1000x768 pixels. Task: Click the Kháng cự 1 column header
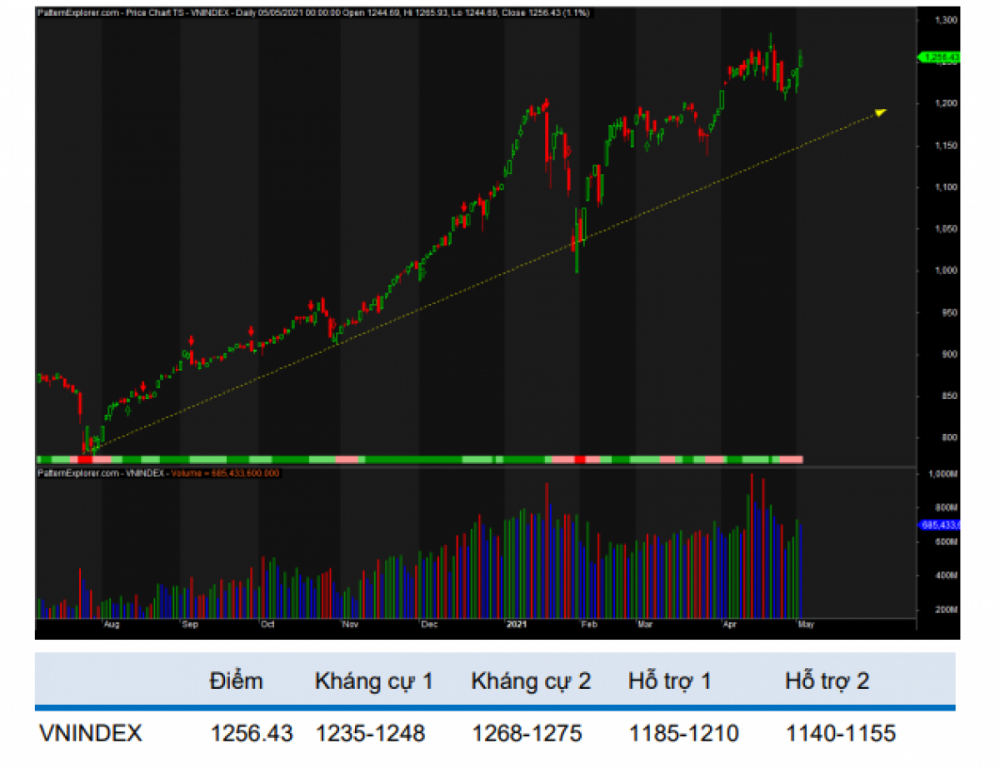coord(374,682)
